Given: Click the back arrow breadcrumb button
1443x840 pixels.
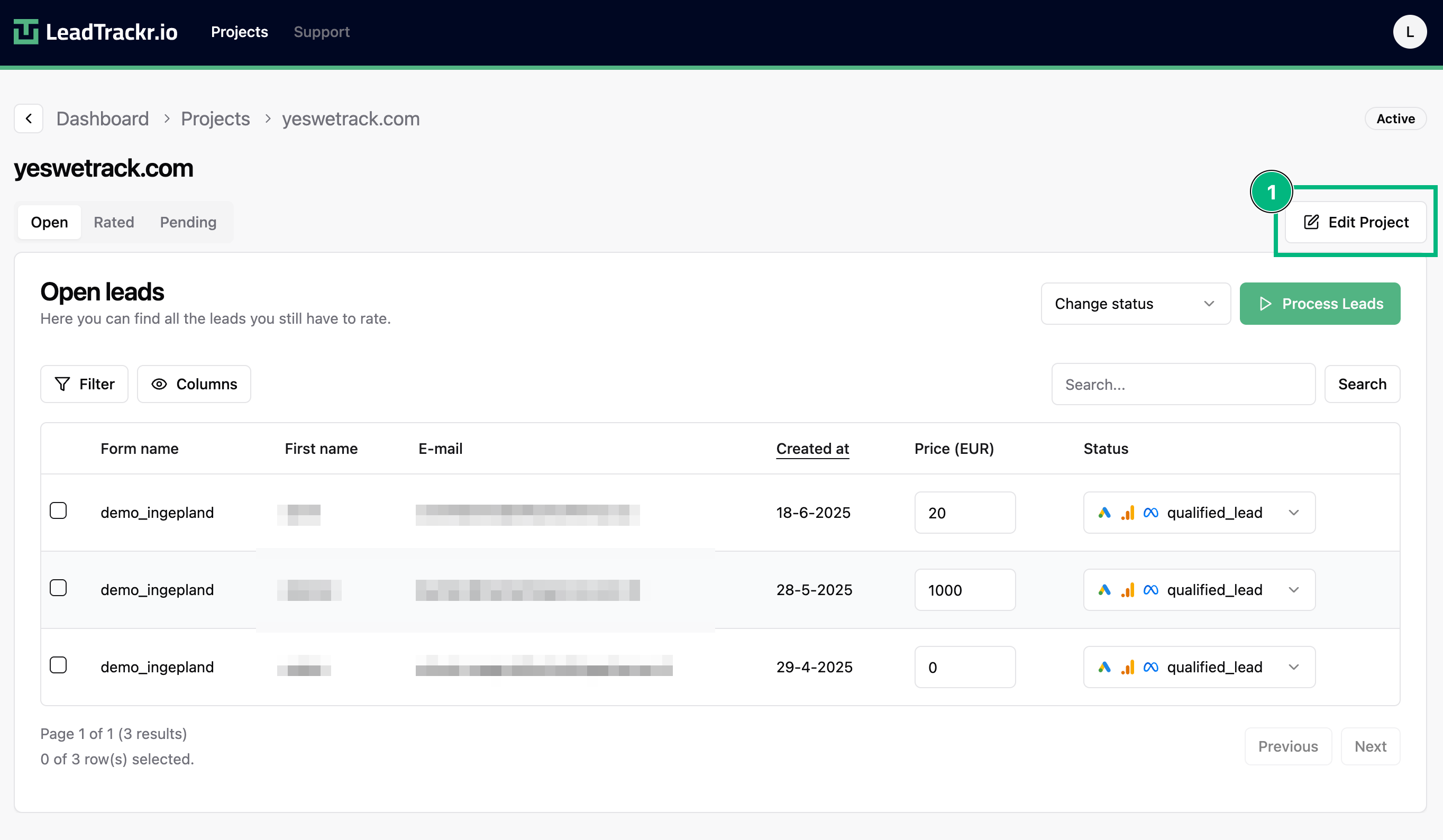Looking at the screenshot, I should click(x=29, y=118).
